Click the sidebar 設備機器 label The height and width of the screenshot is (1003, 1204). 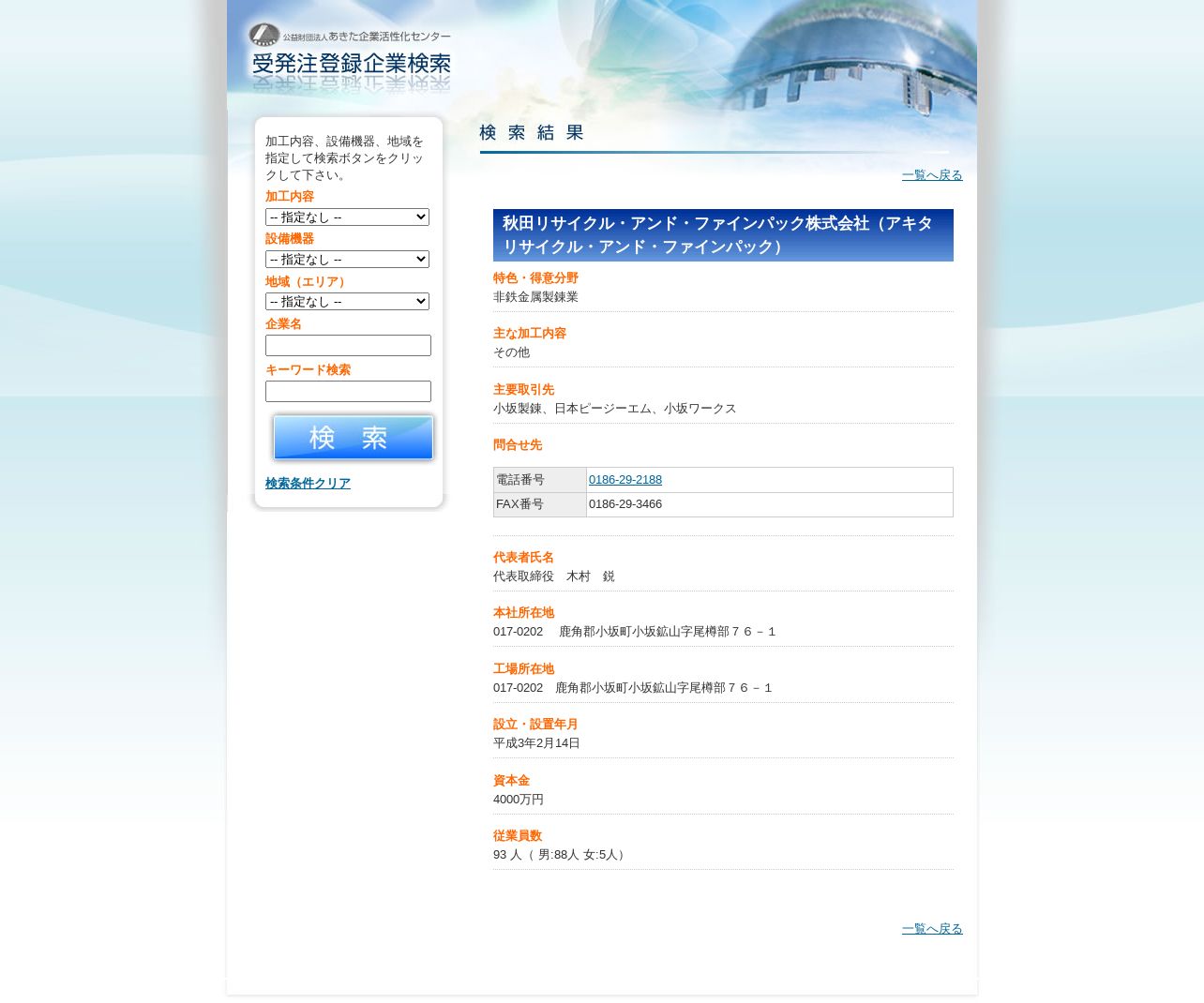click(x=290, y=239)
